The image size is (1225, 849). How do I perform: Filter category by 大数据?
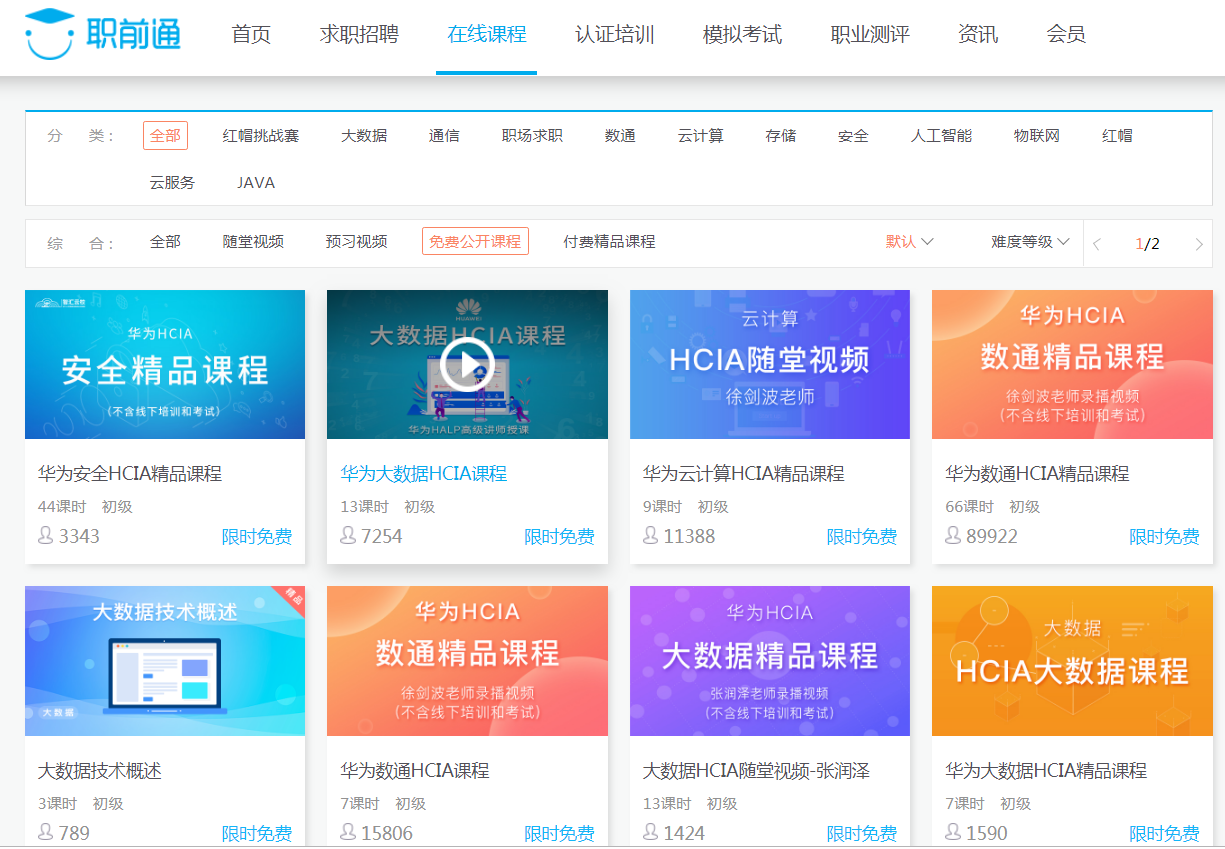(364, 136)
